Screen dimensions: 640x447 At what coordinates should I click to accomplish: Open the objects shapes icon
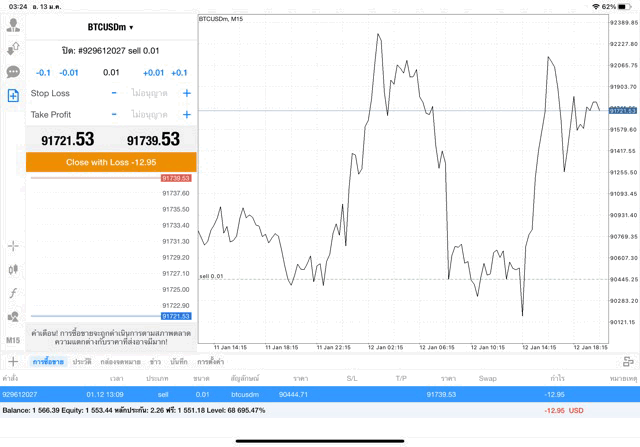coord(13,316)
